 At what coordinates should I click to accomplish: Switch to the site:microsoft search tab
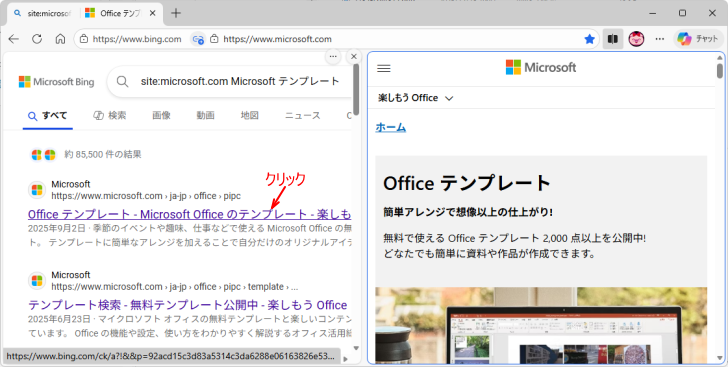(43, 13)
